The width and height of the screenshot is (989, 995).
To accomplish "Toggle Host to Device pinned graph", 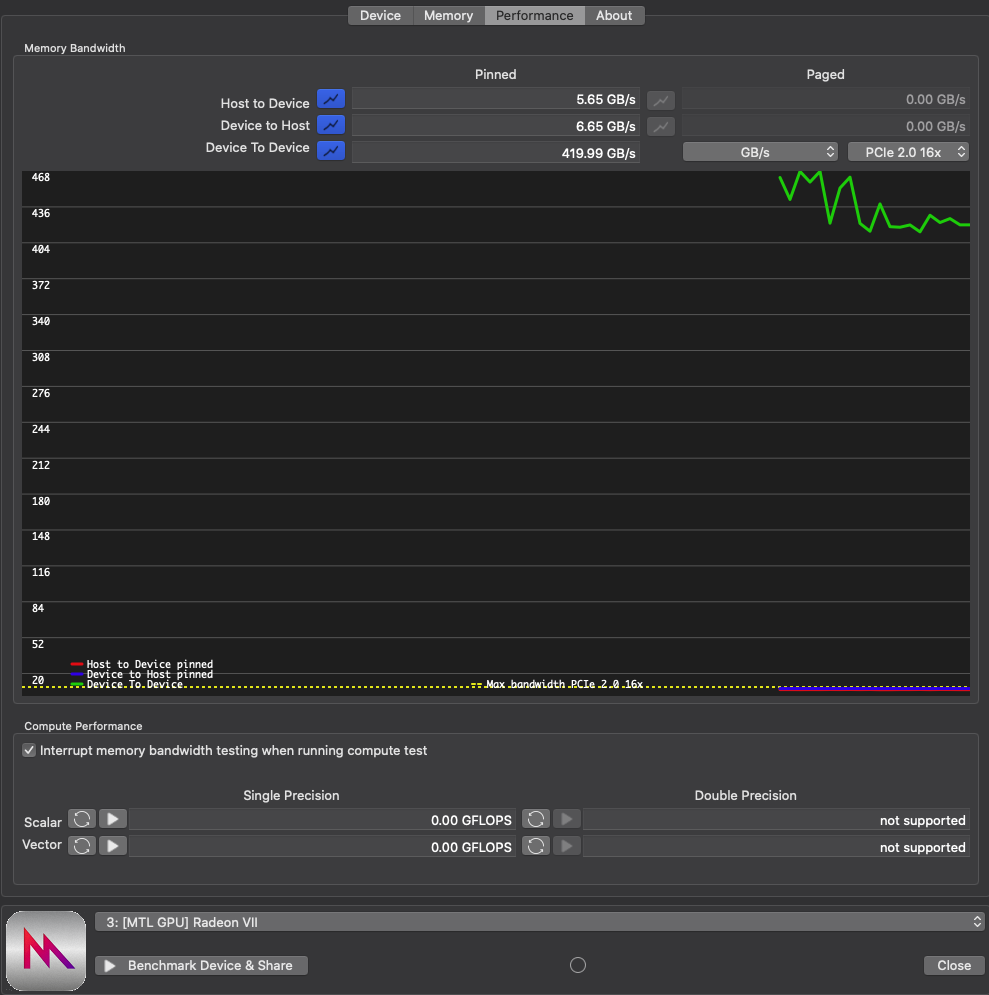I will [331, 99].
